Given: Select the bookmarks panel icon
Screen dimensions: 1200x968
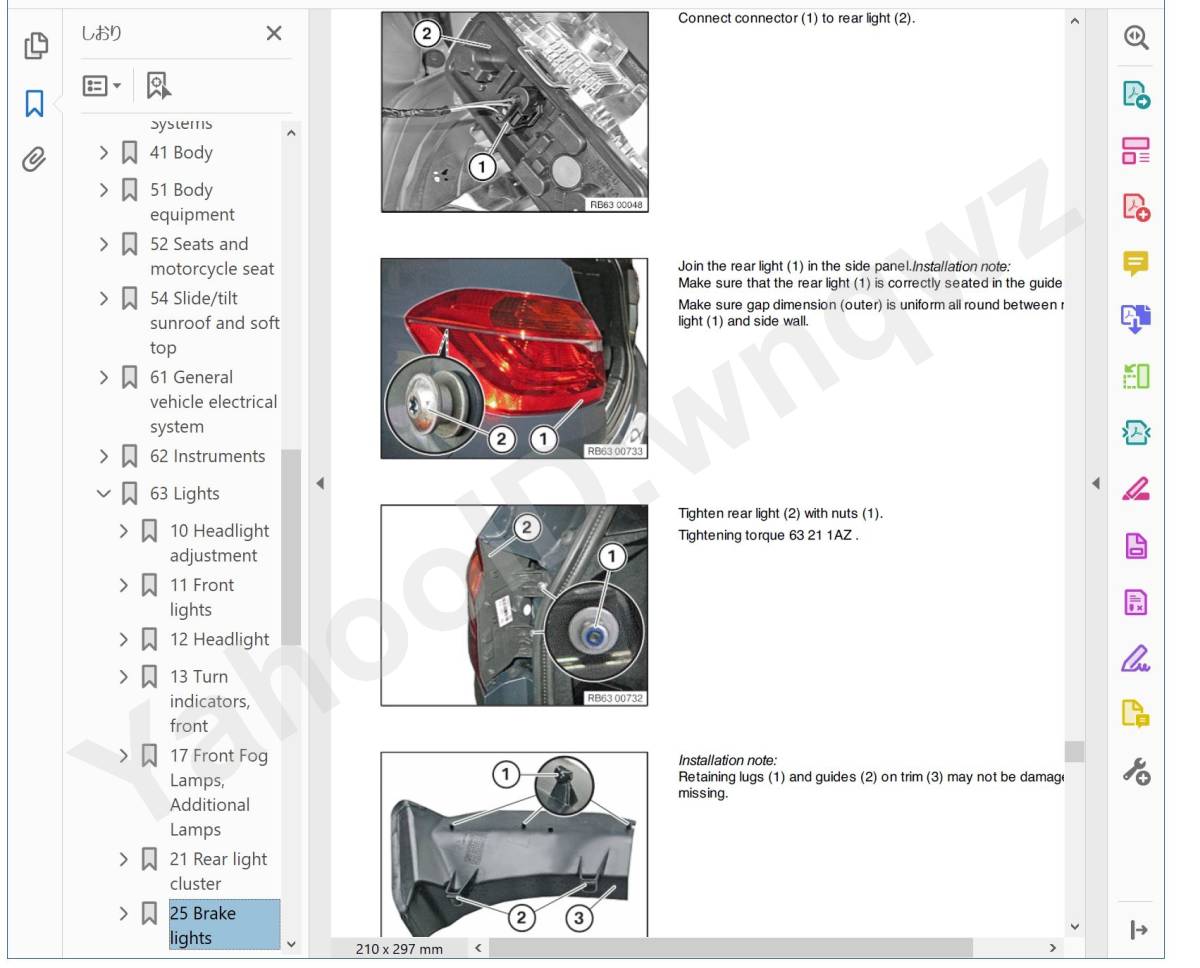Looking at the screenshot, I should pos(35,102).
